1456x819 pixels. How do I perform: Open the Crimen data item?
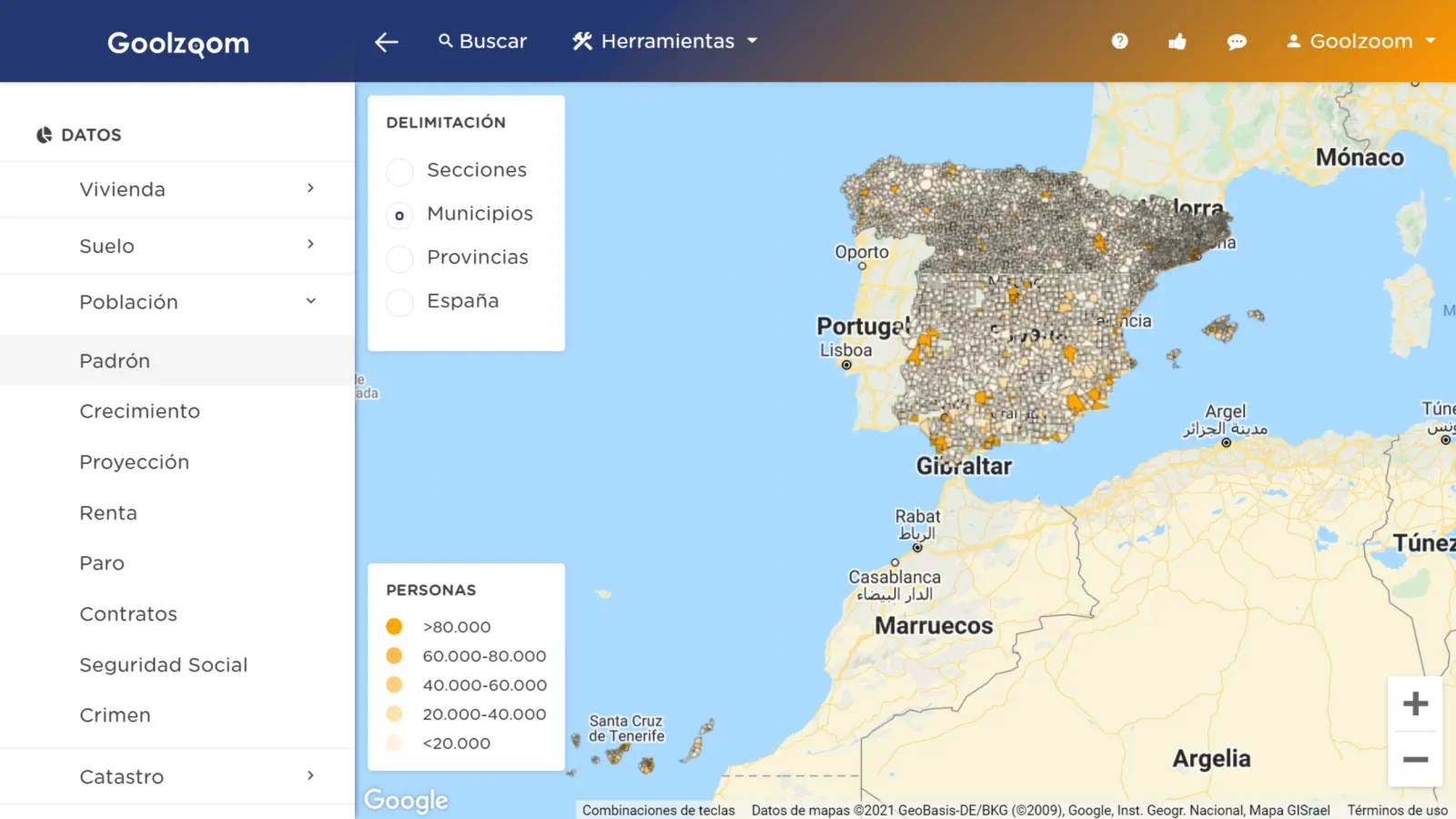[x=177, y=715]
